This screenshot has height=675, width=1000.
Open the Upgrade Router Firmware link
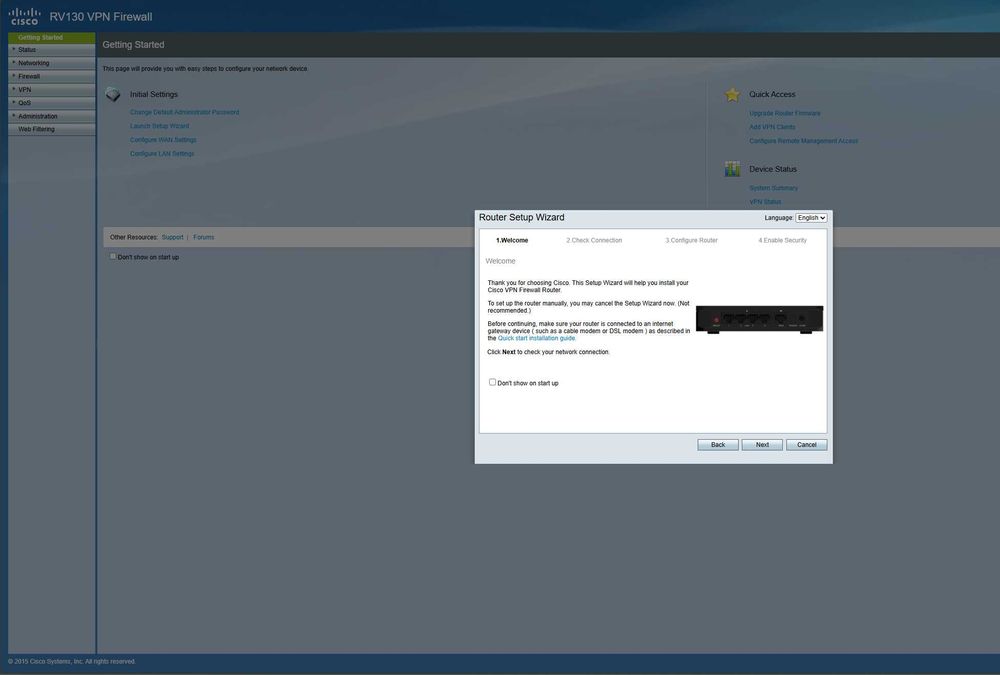point(784,114)
